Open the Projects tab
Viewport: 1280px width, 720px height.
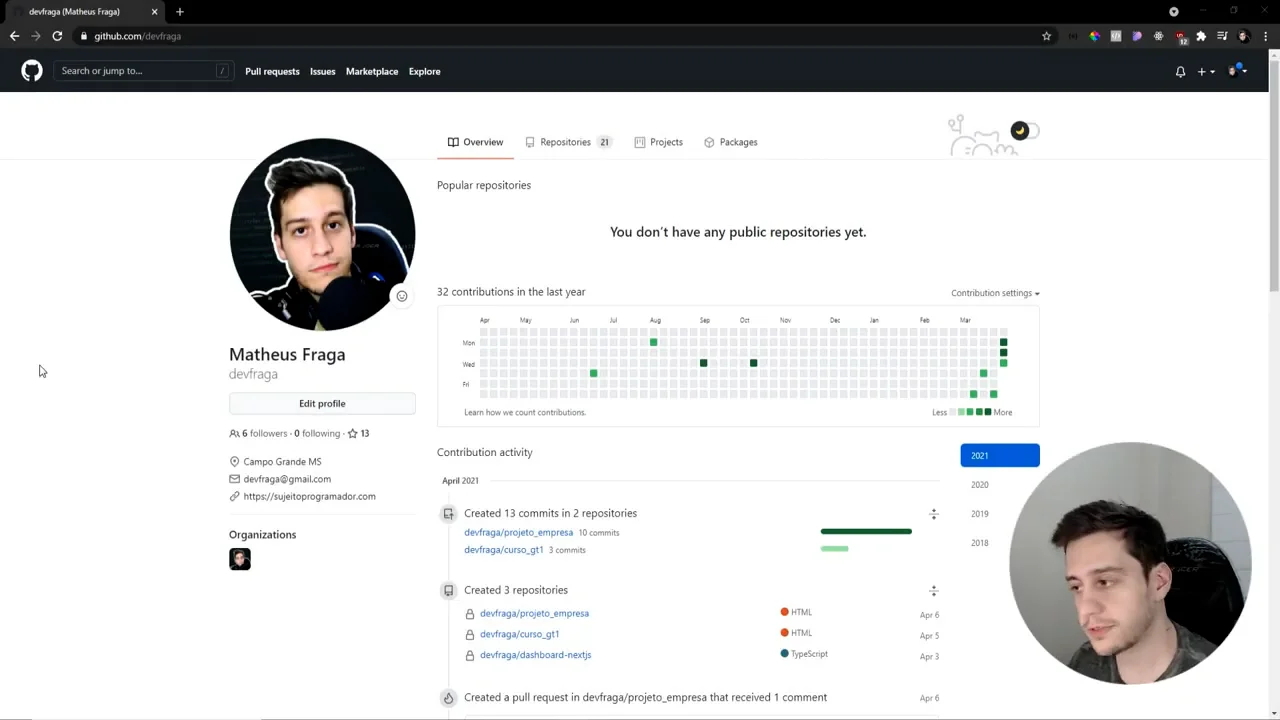click(x=659, y=142)
